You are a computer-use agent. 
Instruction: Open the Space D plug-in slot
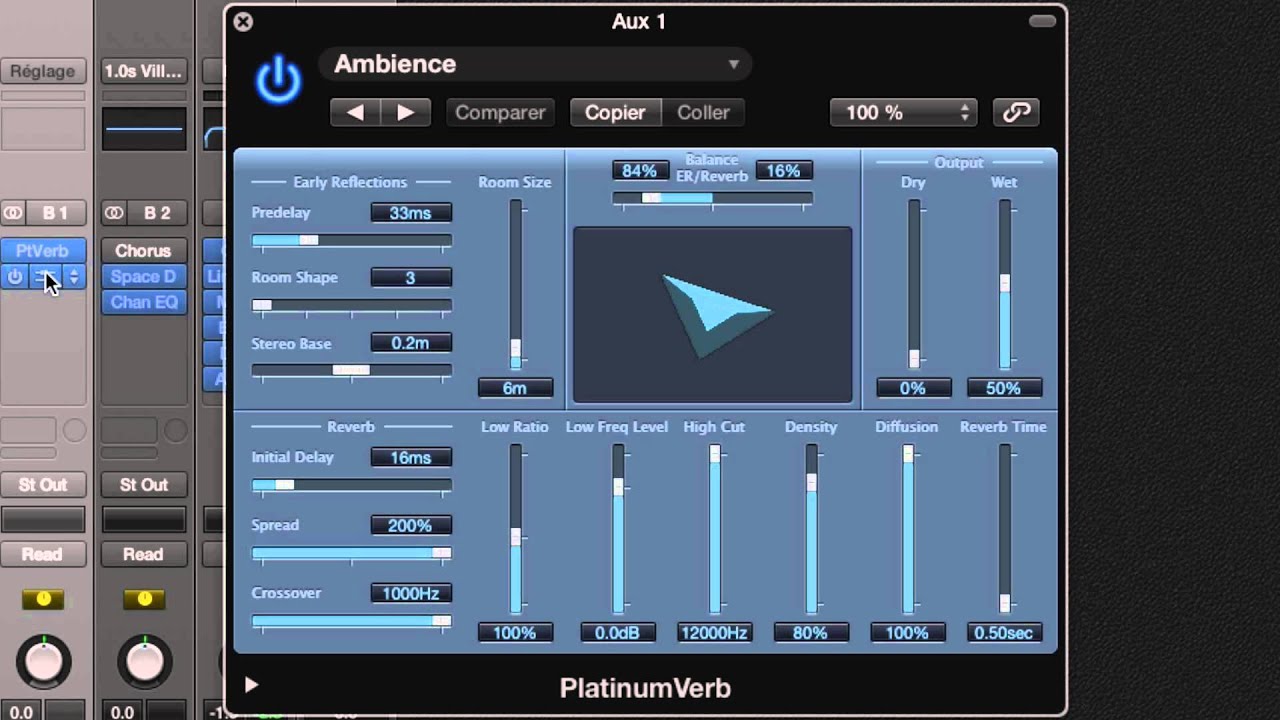coord(143,277)
